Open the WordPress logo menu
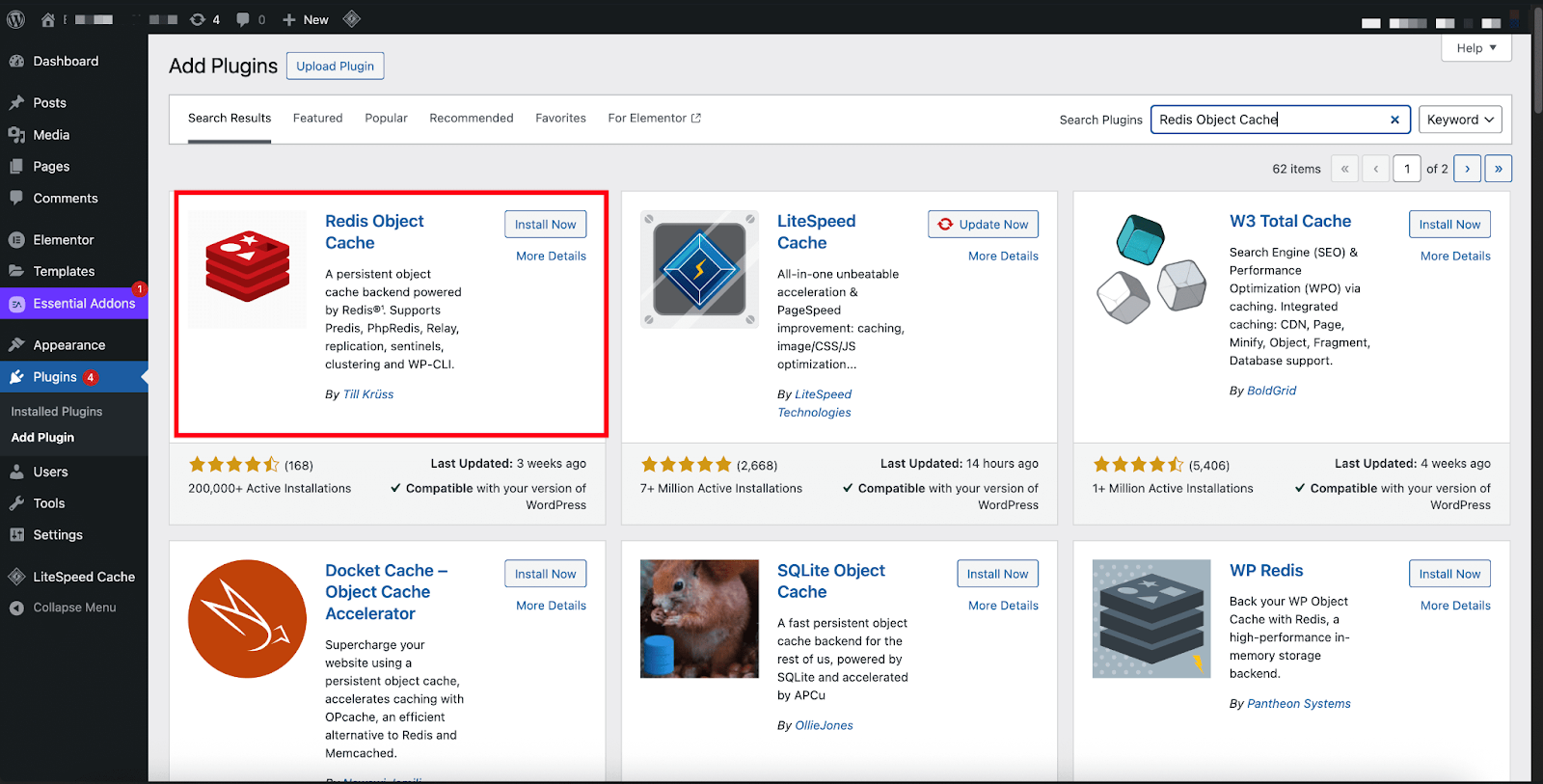Image resolution: width=1543 pixels, height=784 pixels. pos(16,19)
